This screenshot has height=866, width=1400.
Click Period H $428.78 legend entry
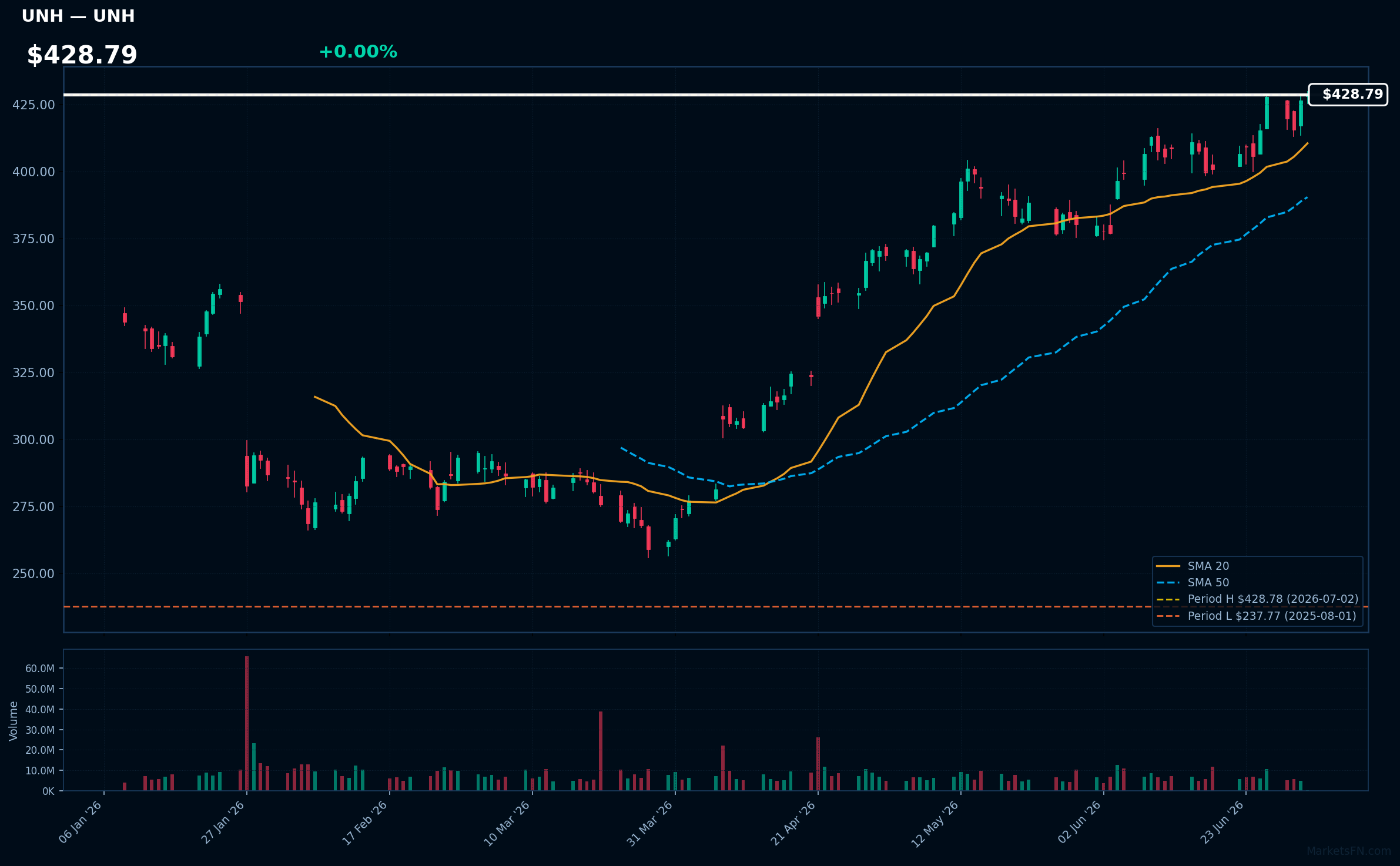(x=1273, y=599)
